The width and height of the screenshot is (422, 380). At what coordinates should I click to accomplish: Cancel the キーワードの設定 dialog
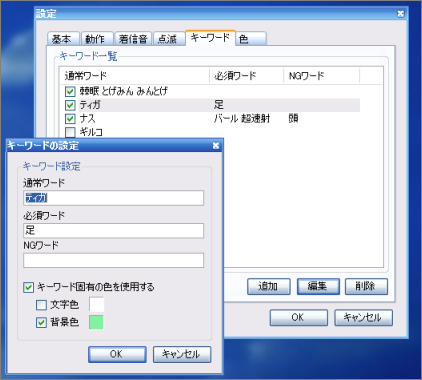pos(182,354)
